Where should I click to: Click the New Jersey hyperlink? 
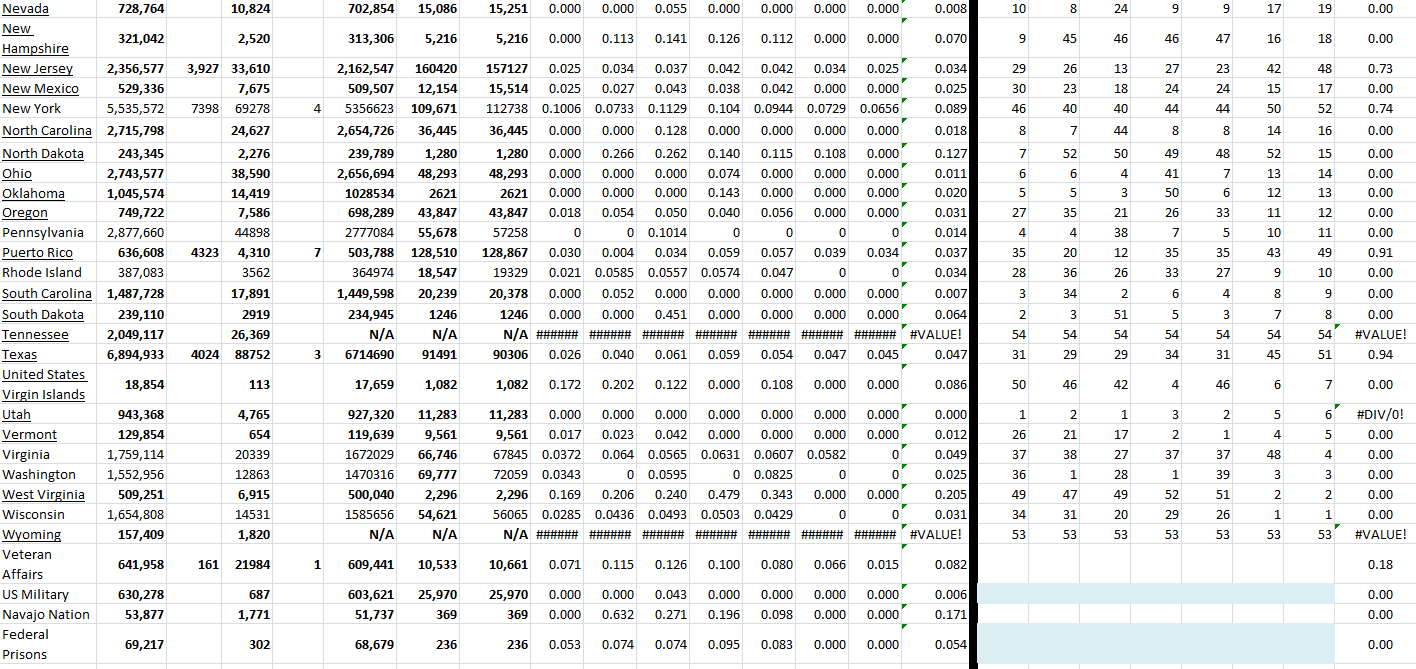(x=36, y=68)
